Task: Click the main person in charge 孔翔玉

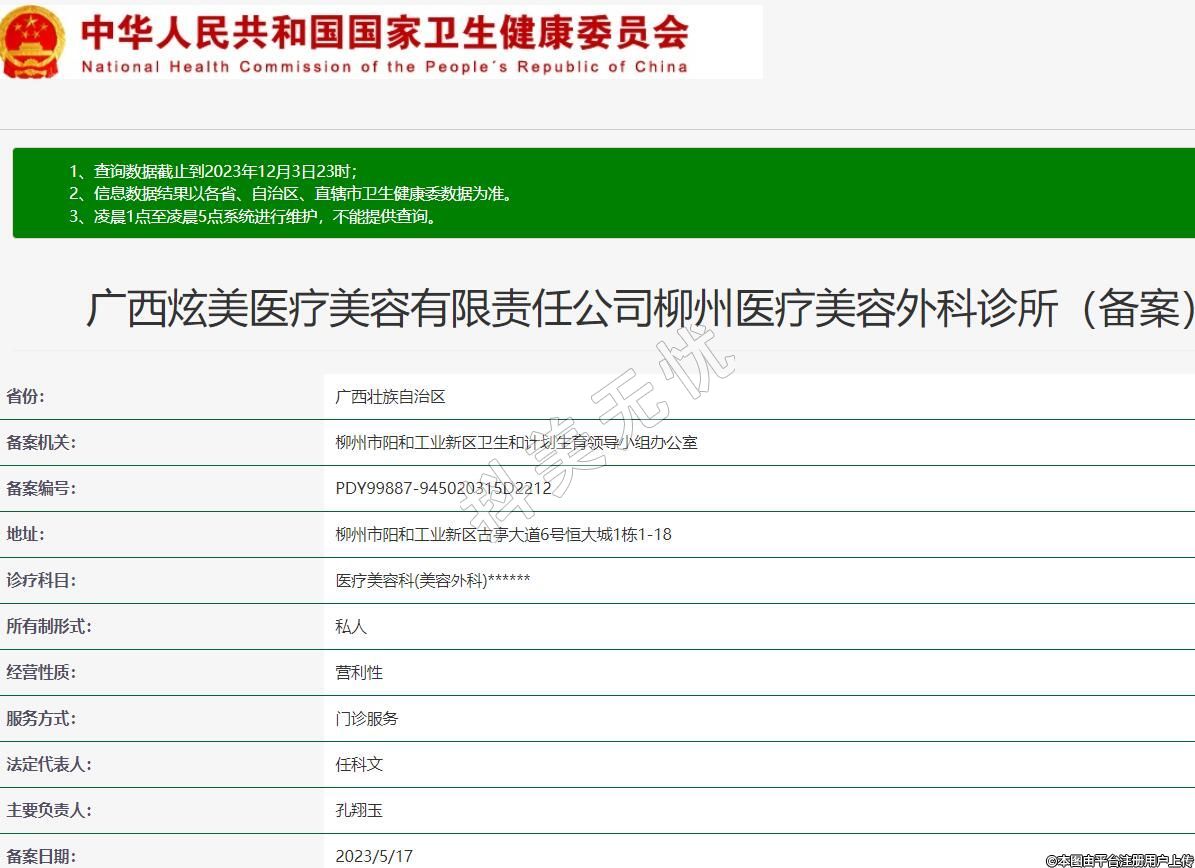Action: tap(359, 810)
